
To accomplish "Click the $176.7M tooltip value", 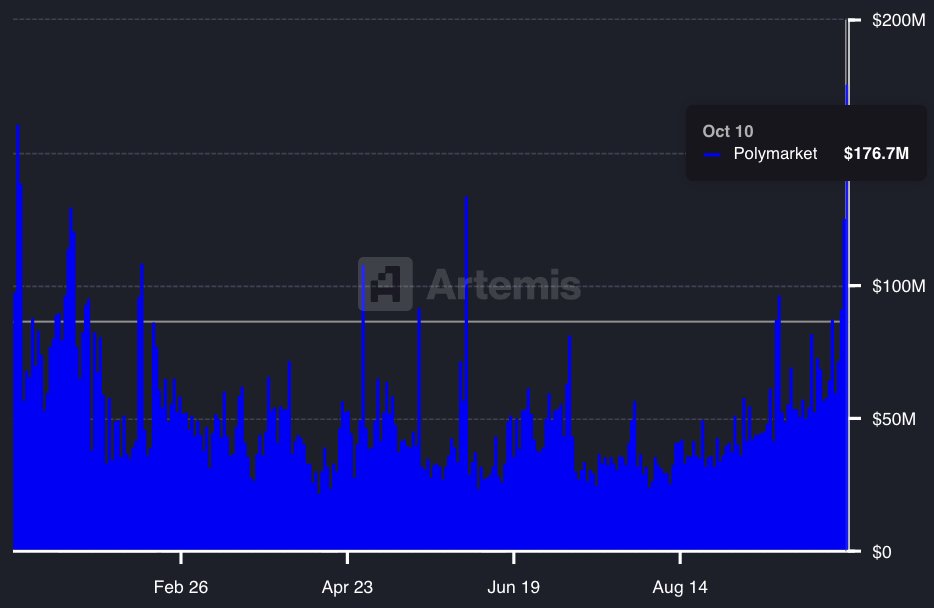I will (x=876, y=154).
